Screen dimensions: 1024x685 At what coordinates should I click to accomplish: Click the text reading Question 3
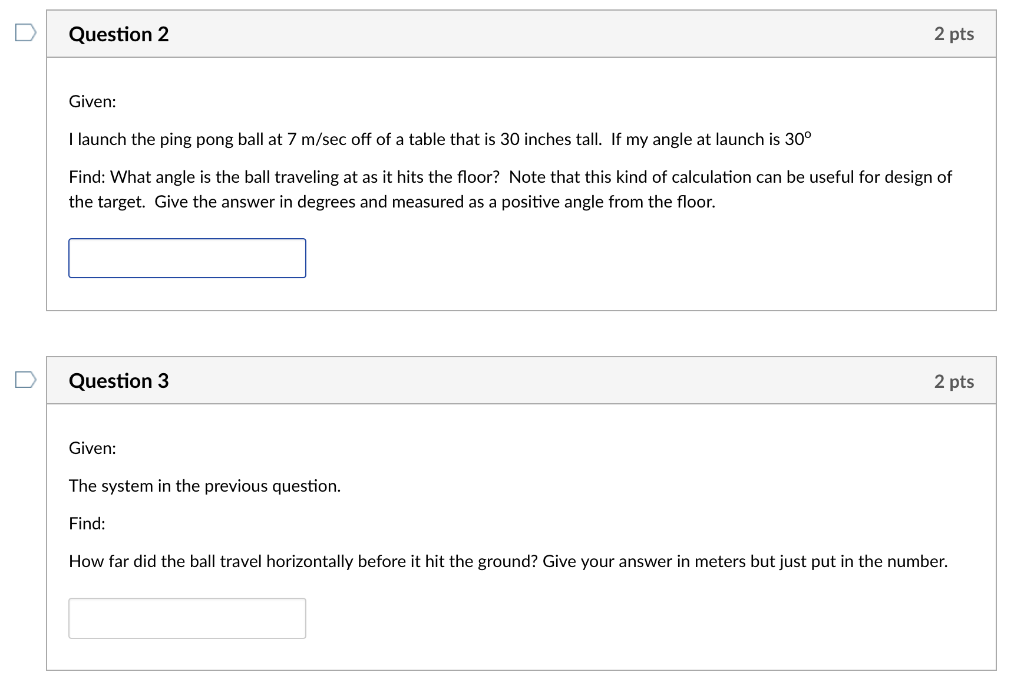[x=119, y=380]
